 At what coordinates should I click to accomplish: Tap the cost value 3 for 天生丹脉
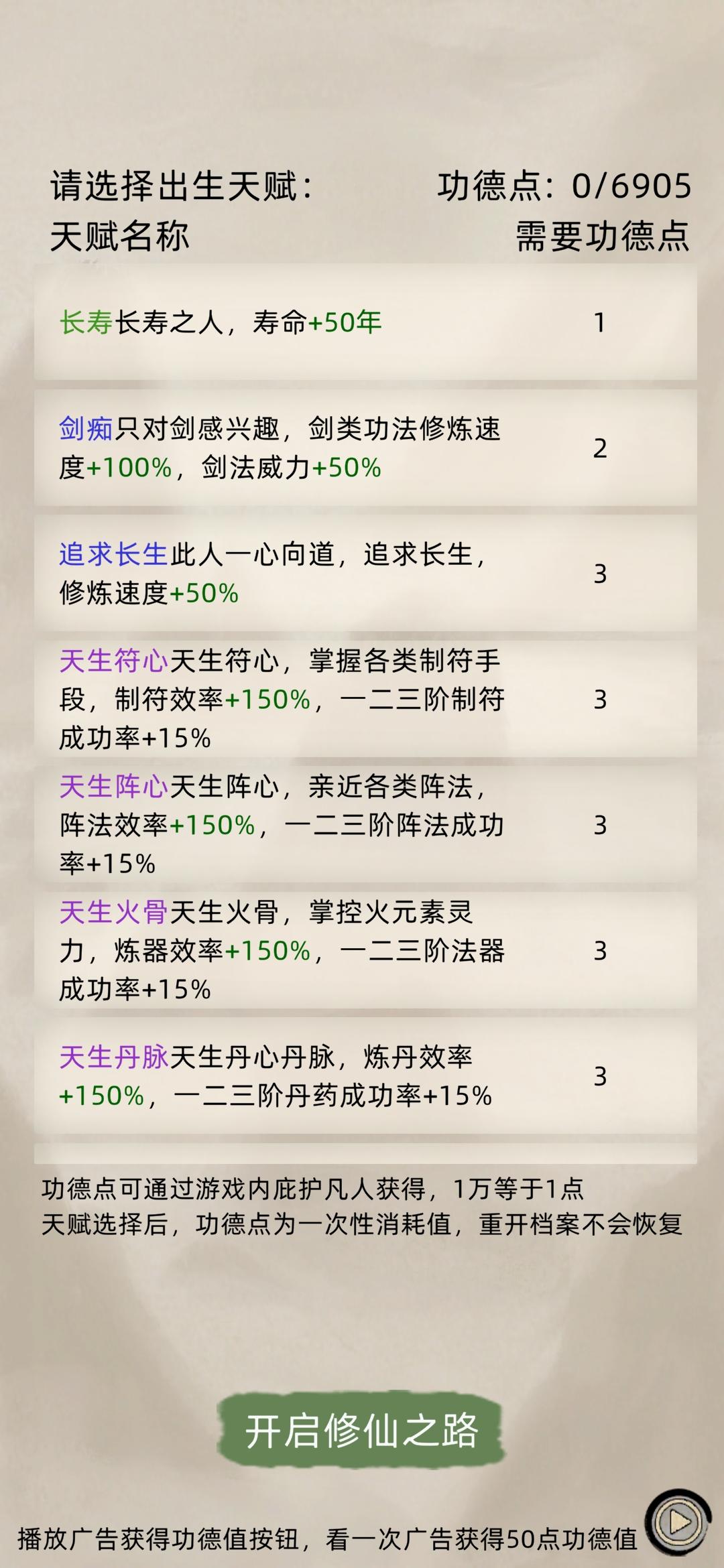click(x=600, y=1076)
